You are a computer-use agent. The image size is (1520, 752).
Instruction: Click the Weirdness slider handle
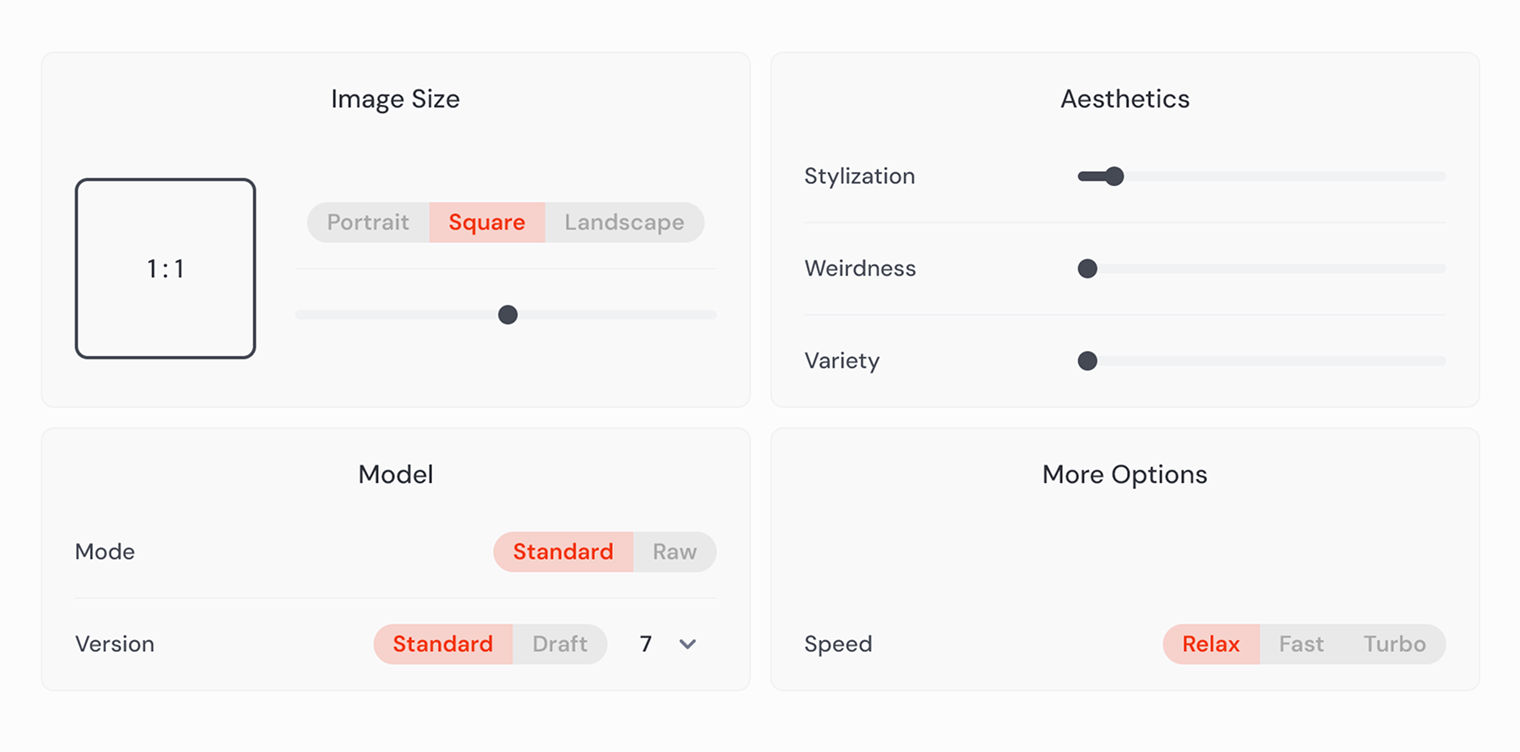tap(1087, 269)
